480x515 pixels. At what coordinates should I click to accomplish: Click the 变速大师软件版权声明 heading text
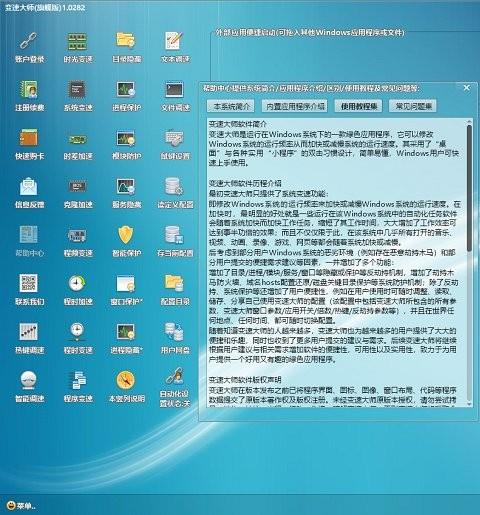[245, 380]
